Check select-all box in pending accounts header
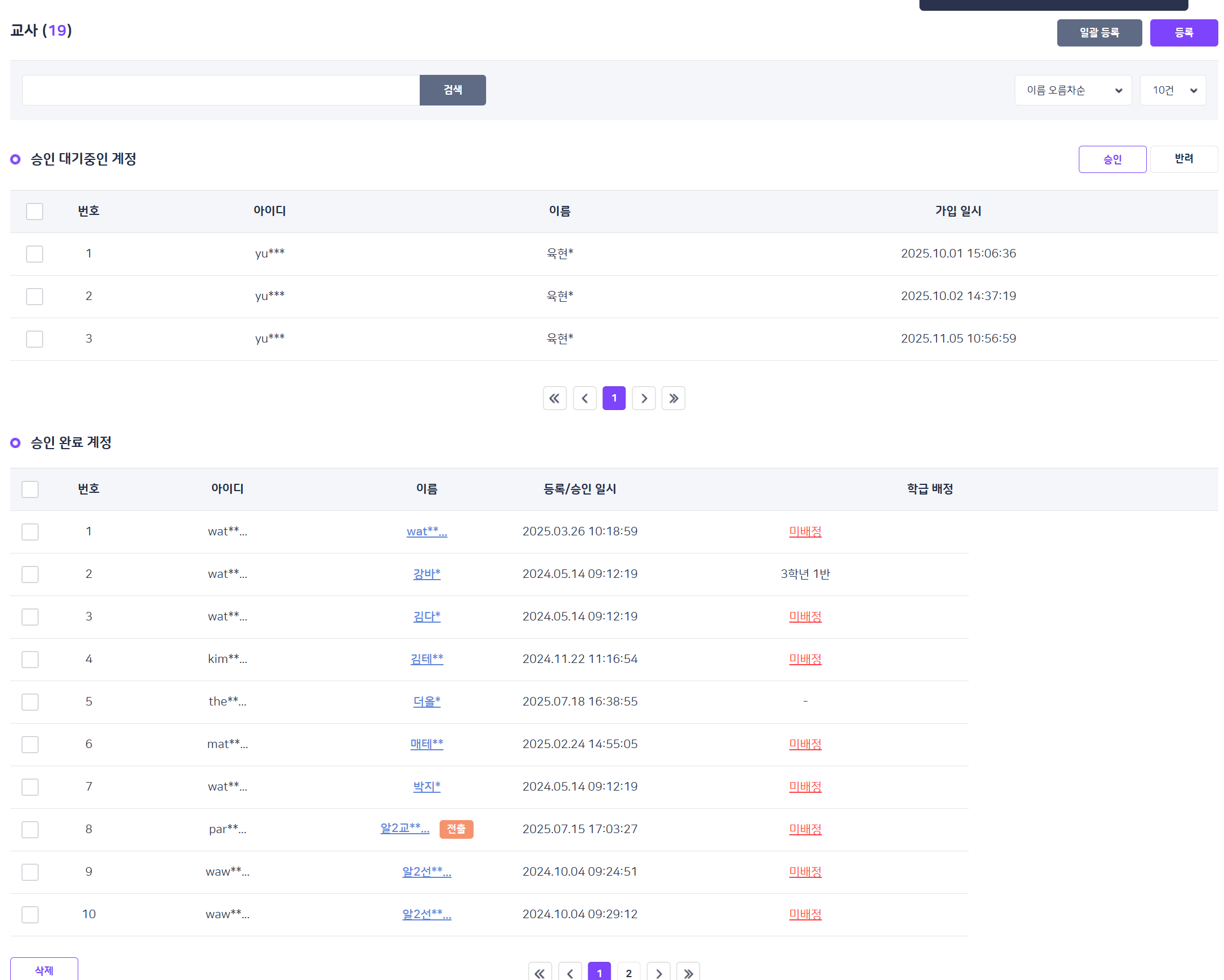The height and width of the screenshot is (980, 1224). 35,211
